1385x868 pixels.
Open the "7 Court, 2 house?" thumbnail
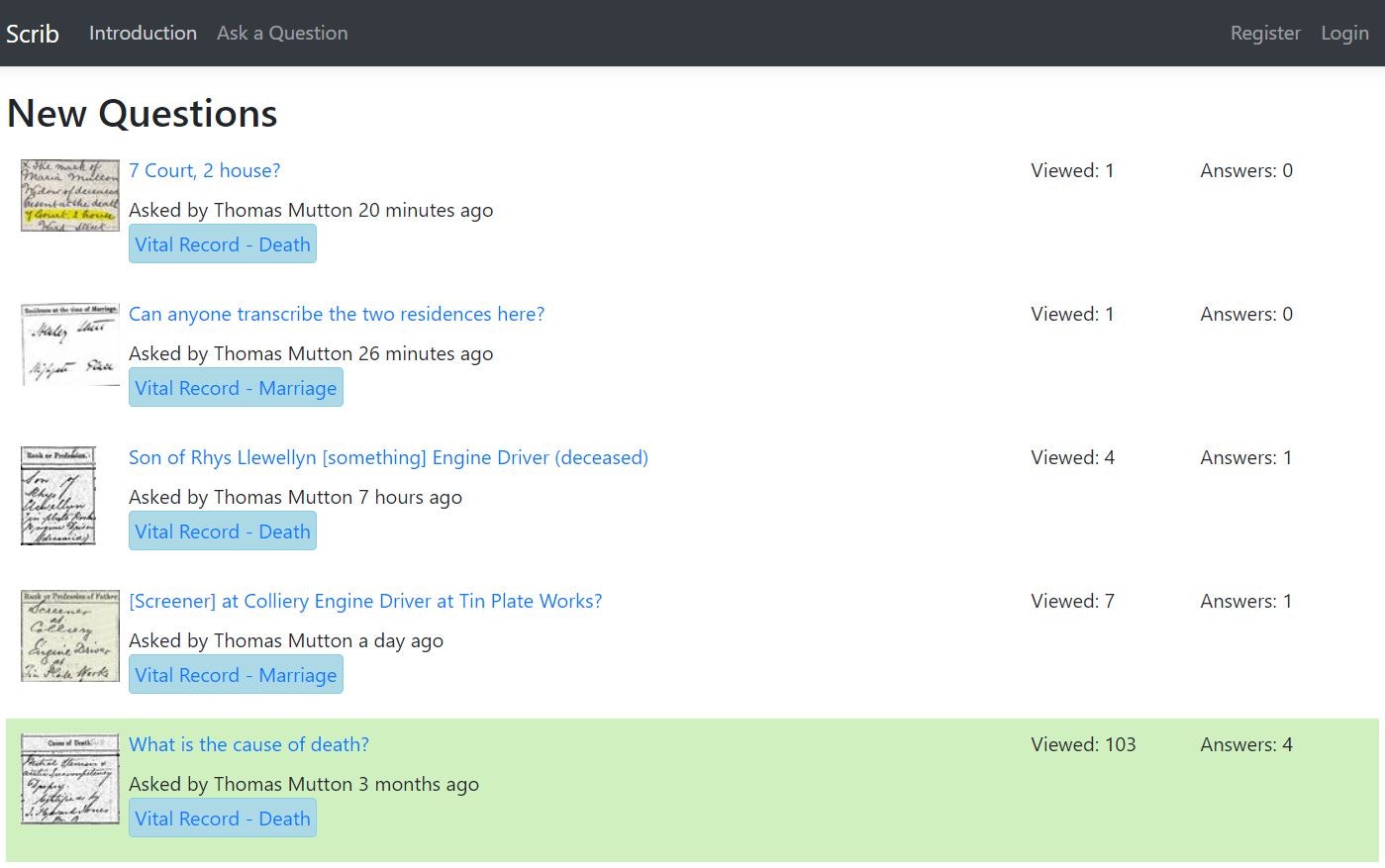(69, 195)
